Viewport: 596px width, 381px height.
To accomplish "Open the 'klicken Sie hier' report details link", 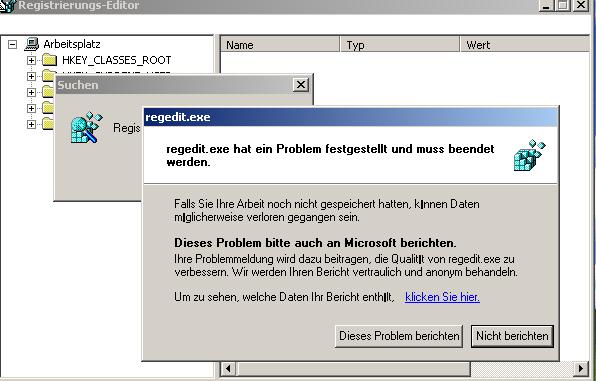I will pos(442,297).
